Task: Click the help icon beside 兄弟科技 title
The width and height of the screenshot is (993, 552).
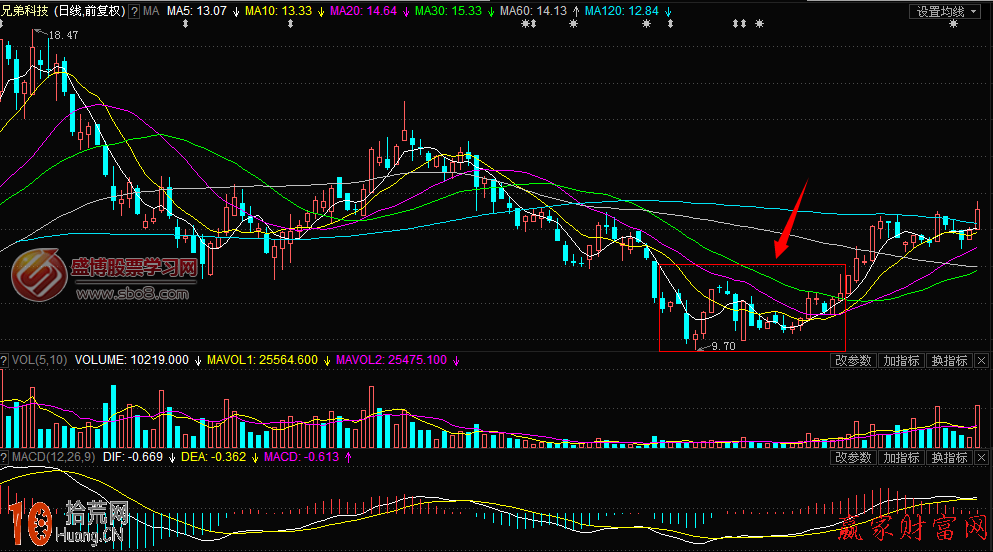Action: pyautogui.click(x=134, y=11)
